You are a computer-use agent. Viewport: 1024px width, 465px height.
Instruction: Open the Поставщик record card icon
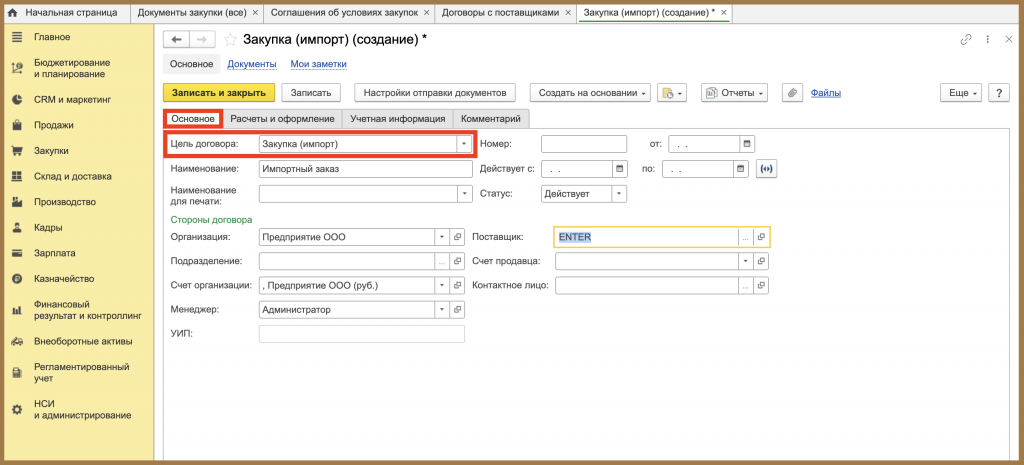pos(761,238)
